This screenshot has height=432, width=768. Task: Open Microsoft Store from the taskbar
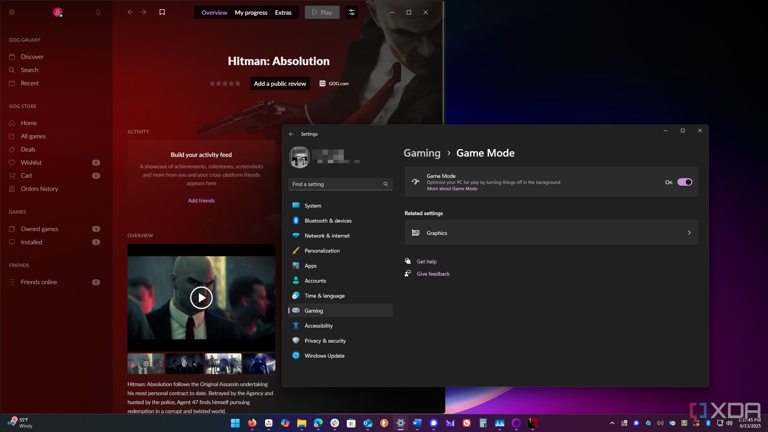[351, 423]
